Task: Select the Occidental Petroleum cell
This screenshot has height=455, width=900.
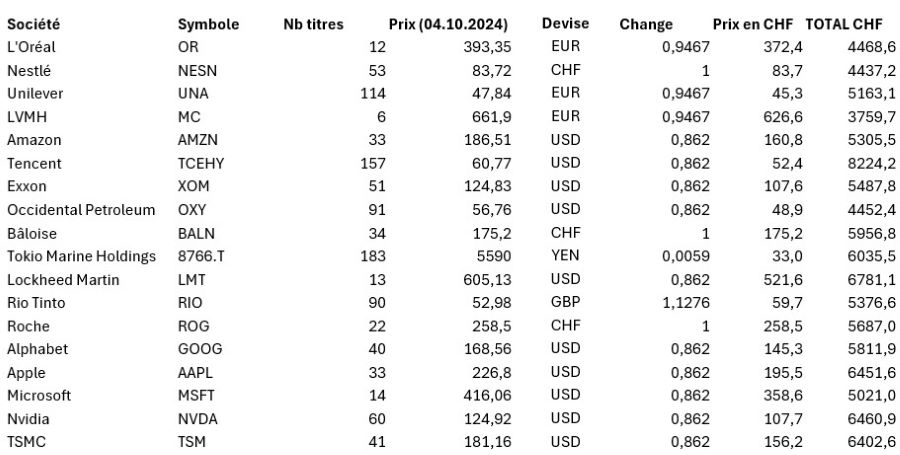Action: click(81, 209)
